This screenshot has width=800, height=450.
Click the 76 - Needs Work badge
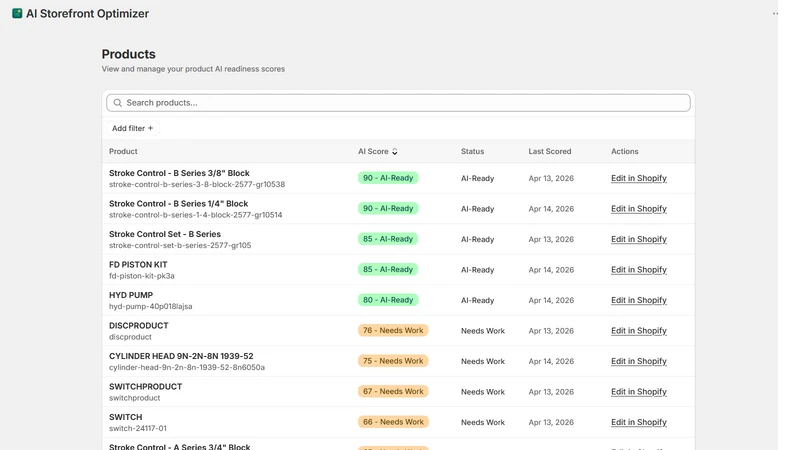click(393, 331)
